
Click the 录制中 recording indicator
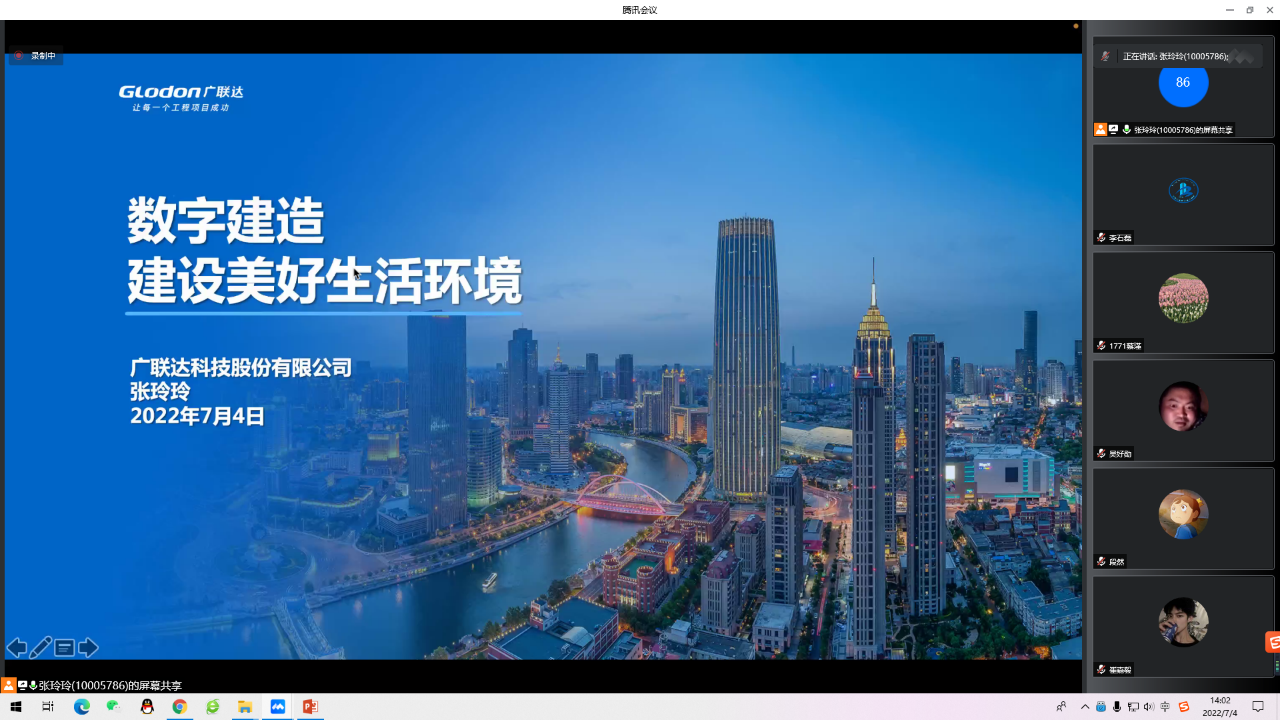pos(36,56)
